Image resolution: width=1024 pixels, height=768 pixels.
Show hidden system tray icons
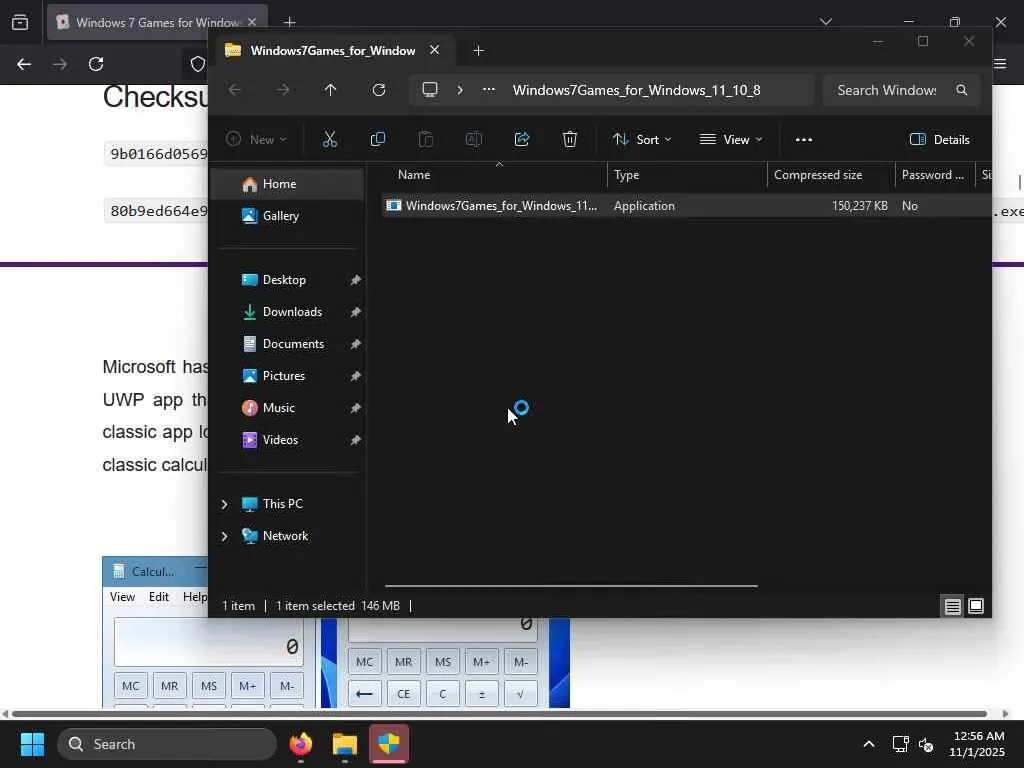click(869, 744)
